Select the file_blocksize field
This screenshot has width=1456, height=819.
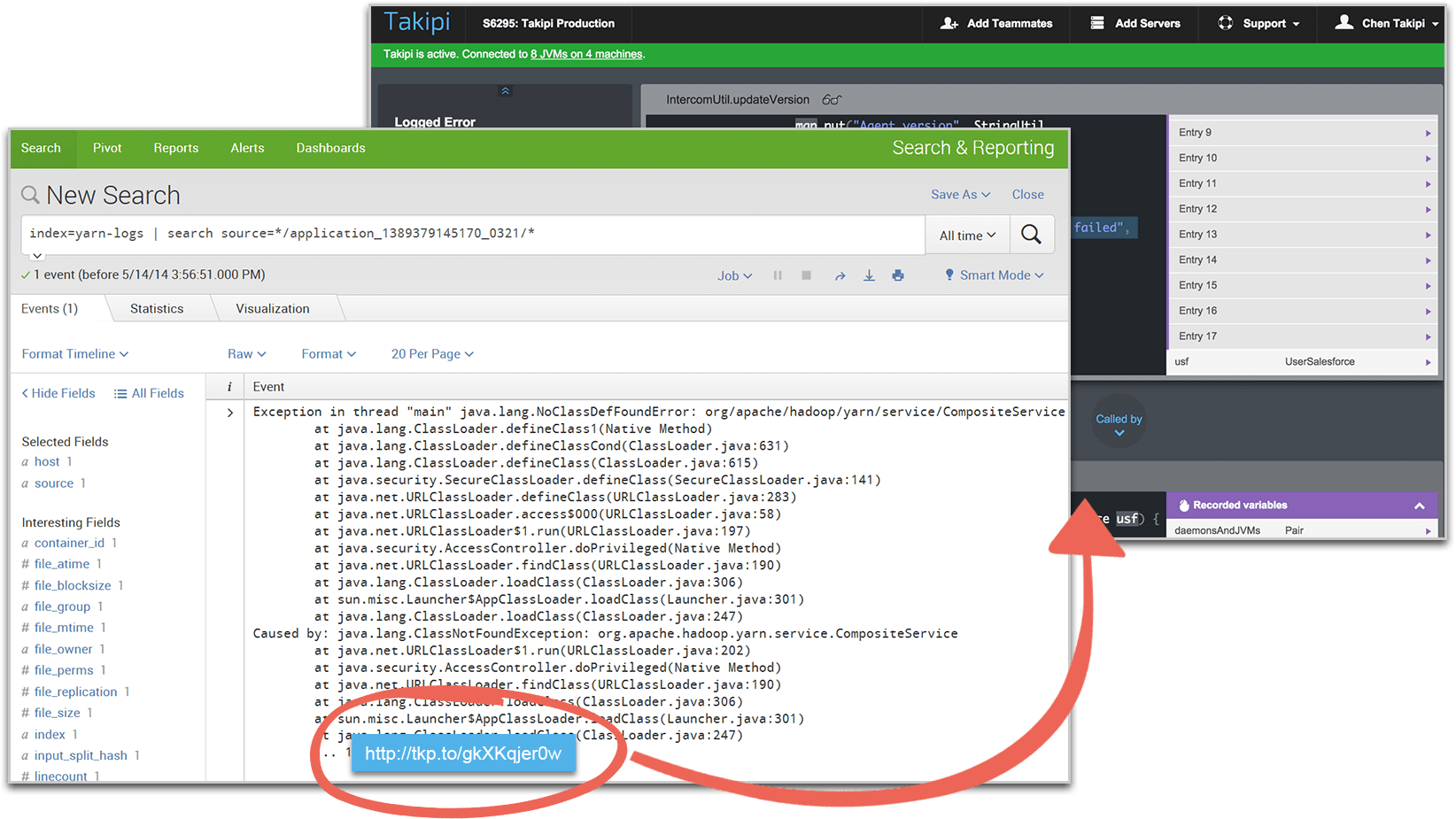tap(73, 586)
